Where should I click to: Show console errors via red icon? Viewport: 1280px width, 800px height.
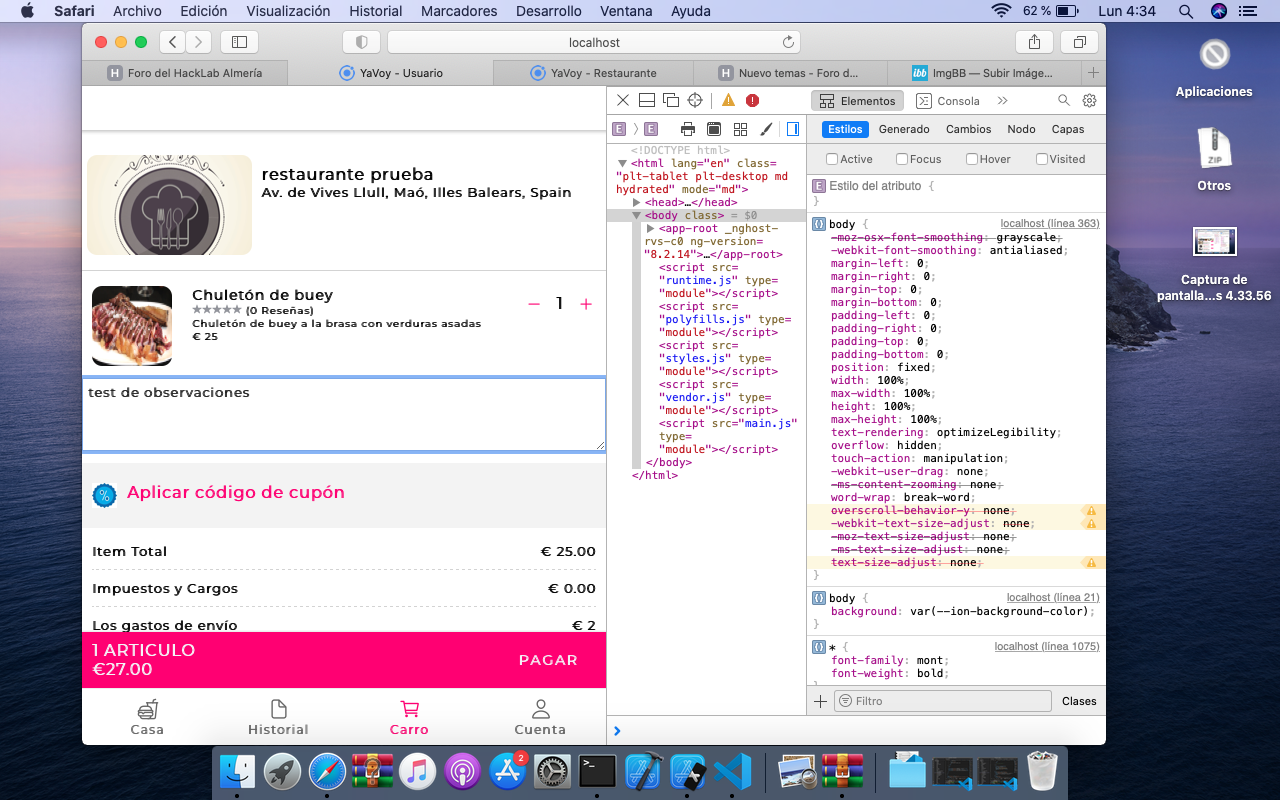tap(752, 100)
